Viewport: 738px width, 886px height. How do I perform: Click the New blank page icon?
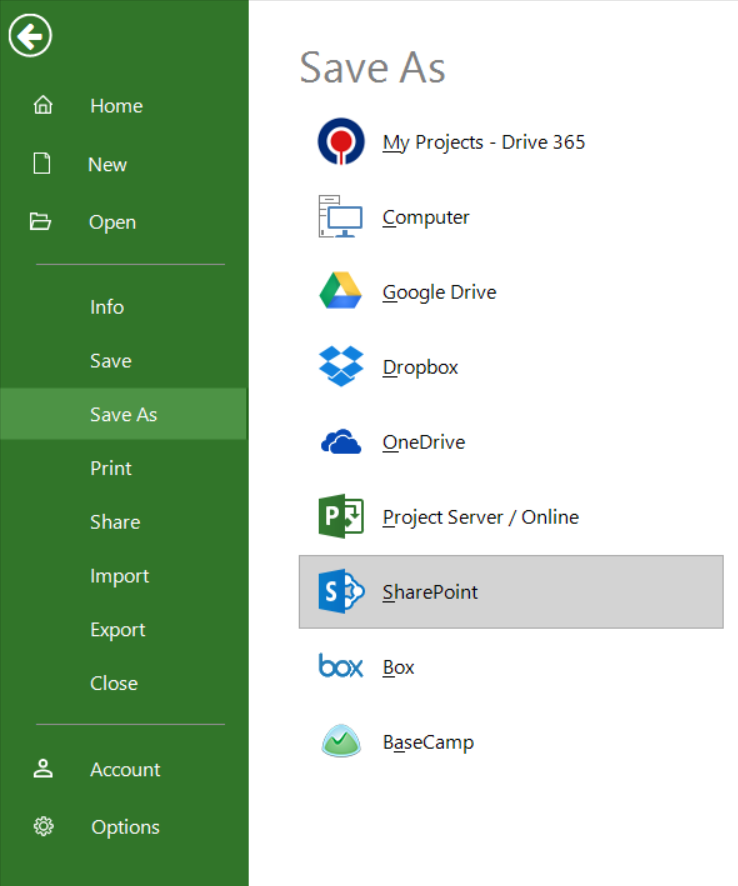pos(42,163)
